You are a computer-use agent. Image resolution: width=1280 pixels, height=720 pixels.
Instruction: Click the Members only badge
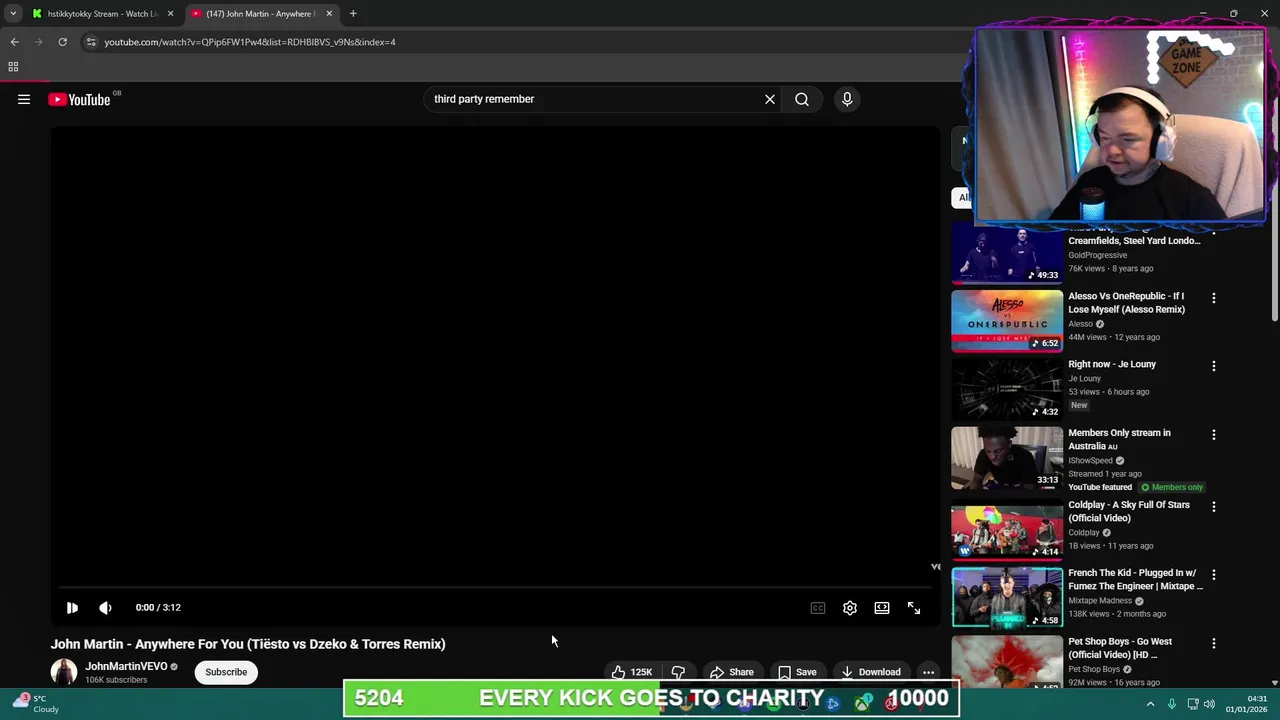pyautogui.click(x=1172, y=487)
